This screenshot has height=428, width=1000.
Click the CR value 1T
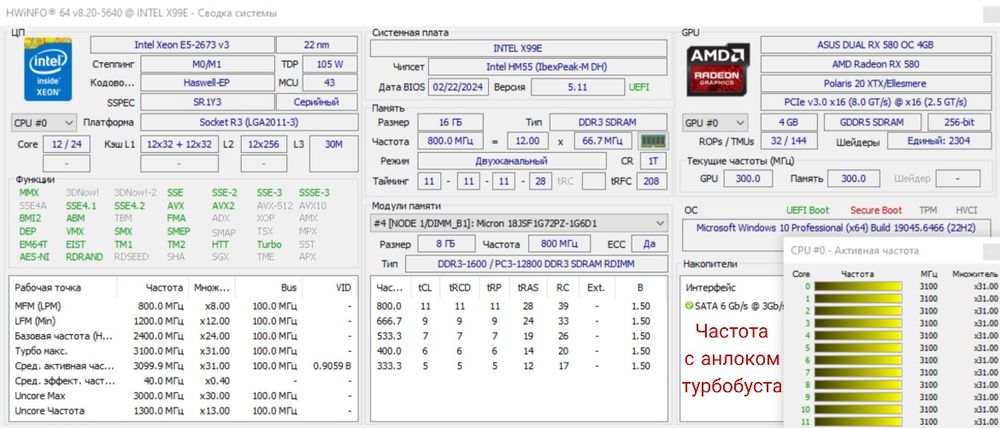coord(653,161)
